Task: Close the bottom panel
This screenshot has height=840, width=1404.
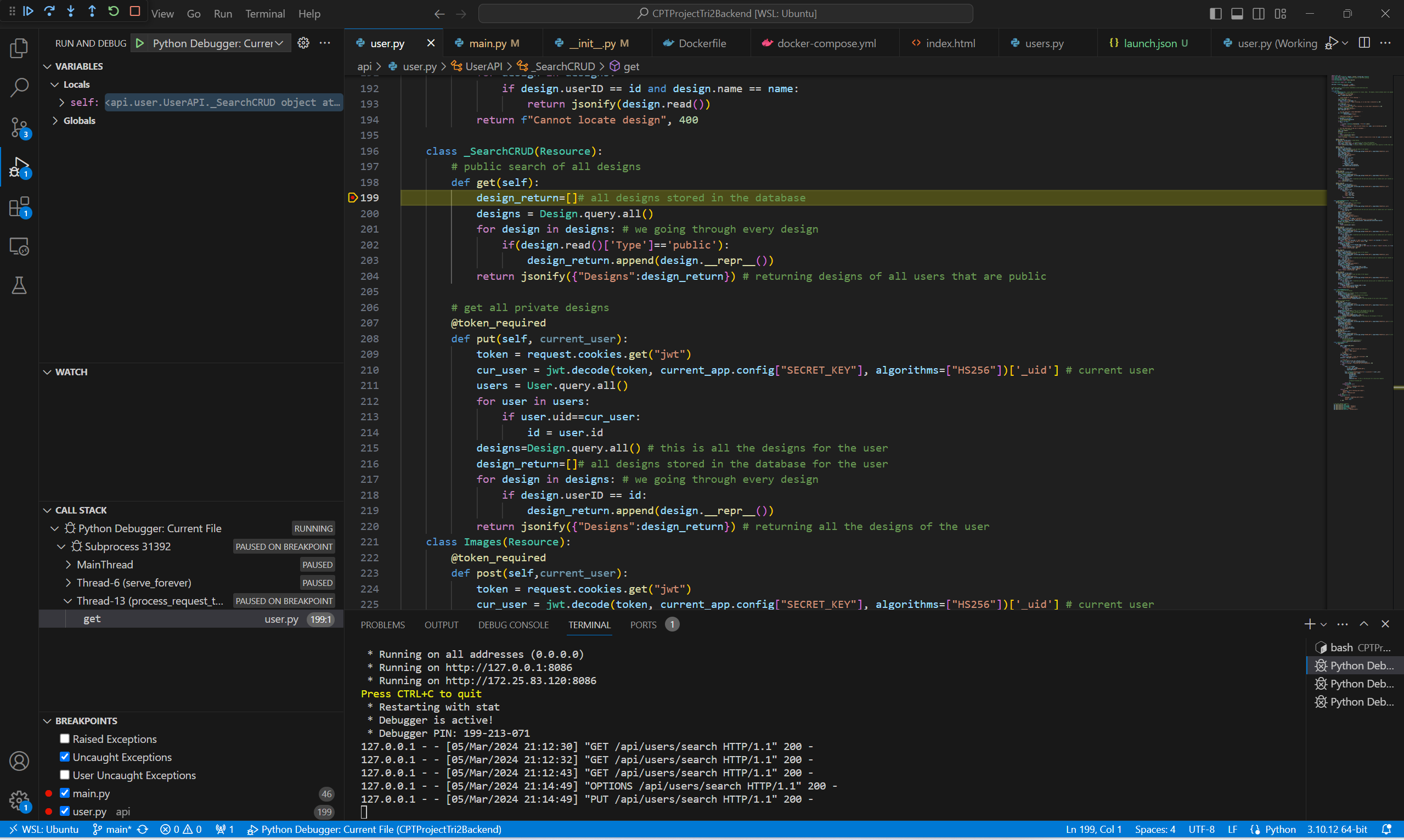Action: tap(1385, 624)
